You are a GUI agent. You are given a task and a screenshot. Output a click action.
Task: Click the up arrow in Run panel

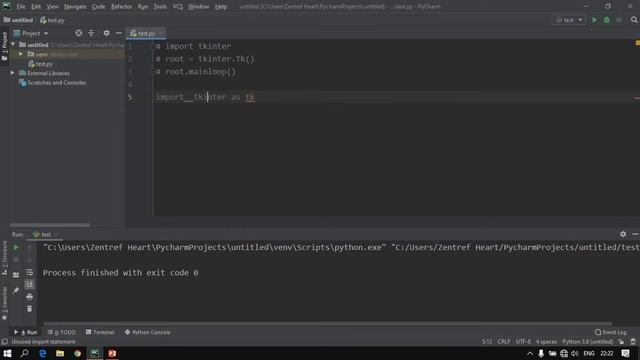29,247
